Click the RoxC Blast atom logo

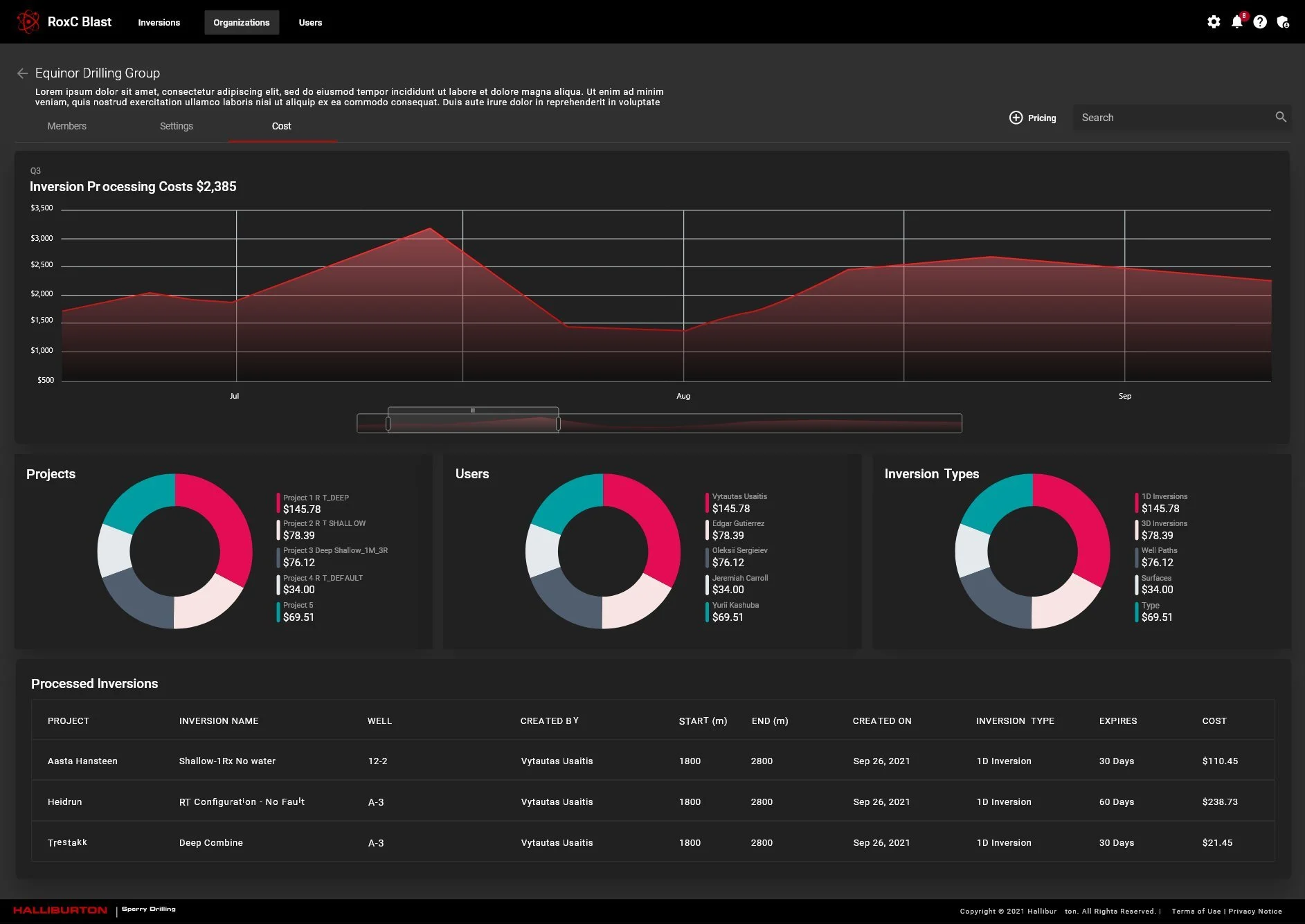tap(28, 22)
